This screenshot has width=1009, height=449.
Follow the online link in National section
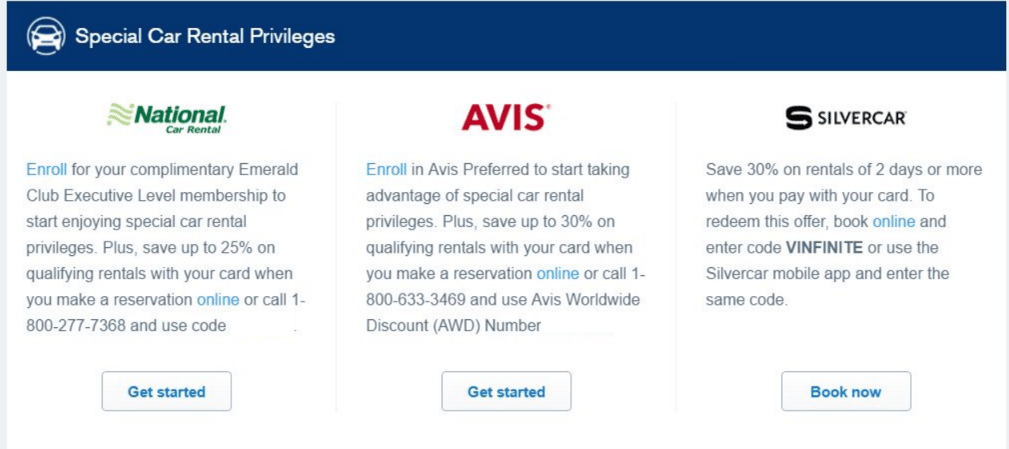tap(218, 300)
